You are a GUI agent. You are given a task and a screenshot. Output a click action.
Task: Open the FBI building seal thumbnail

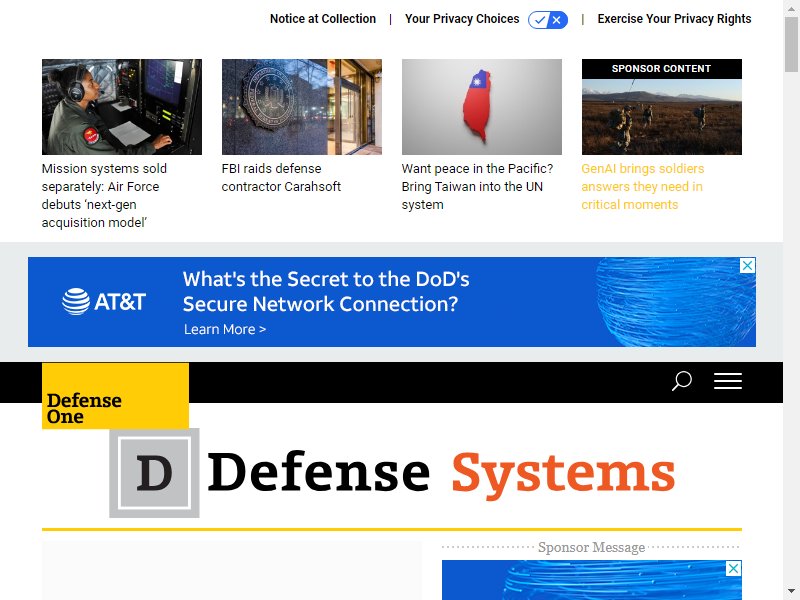tap(302, 107)
